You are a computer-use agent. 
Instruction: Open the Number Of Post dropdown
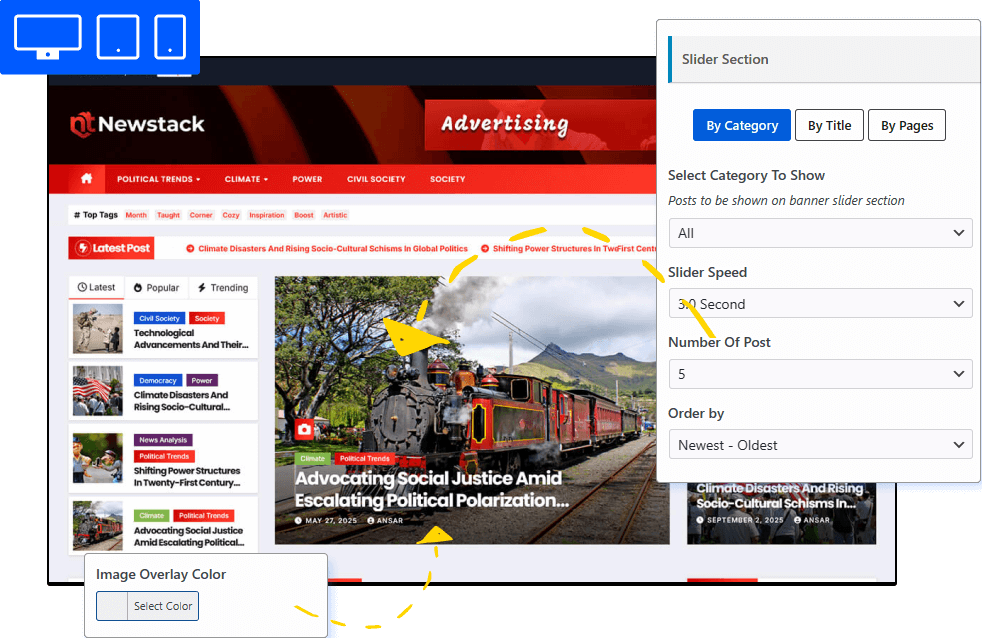point(820,374)
